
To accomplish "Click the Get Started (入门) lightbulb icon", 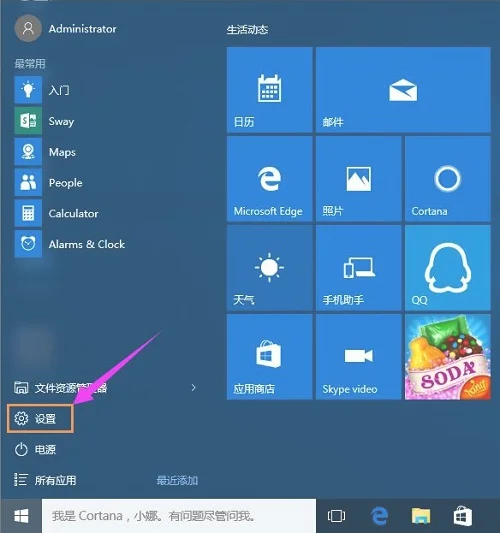I will [x=28, y=90].
